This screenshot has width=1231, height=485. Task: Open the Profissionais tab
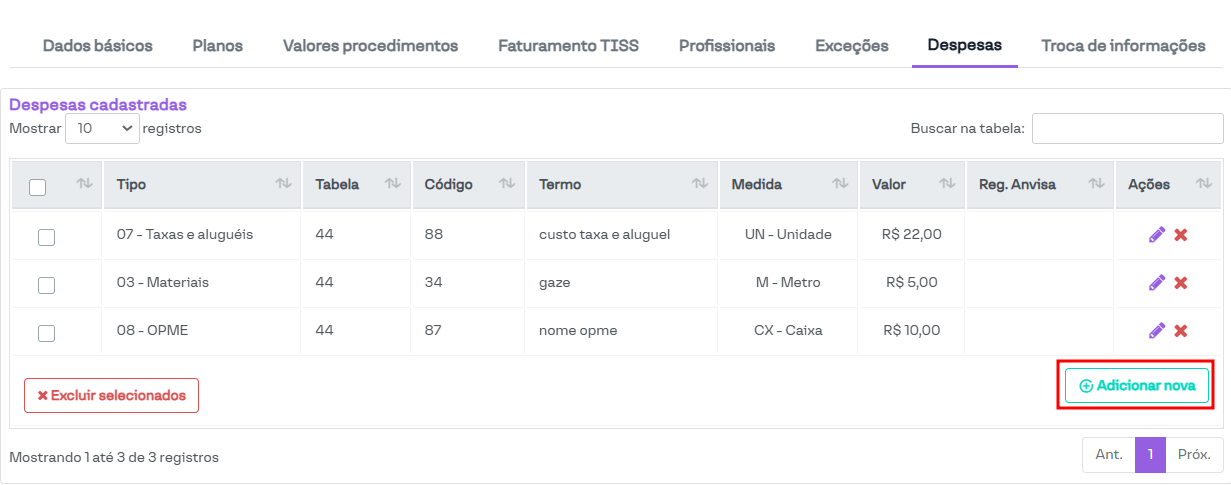point(727,46)
